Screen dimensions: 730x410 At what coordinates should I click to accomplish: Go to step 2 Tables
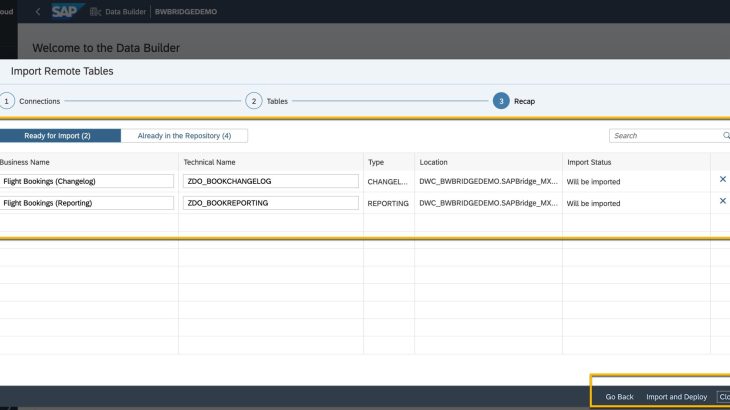(267, 101)
